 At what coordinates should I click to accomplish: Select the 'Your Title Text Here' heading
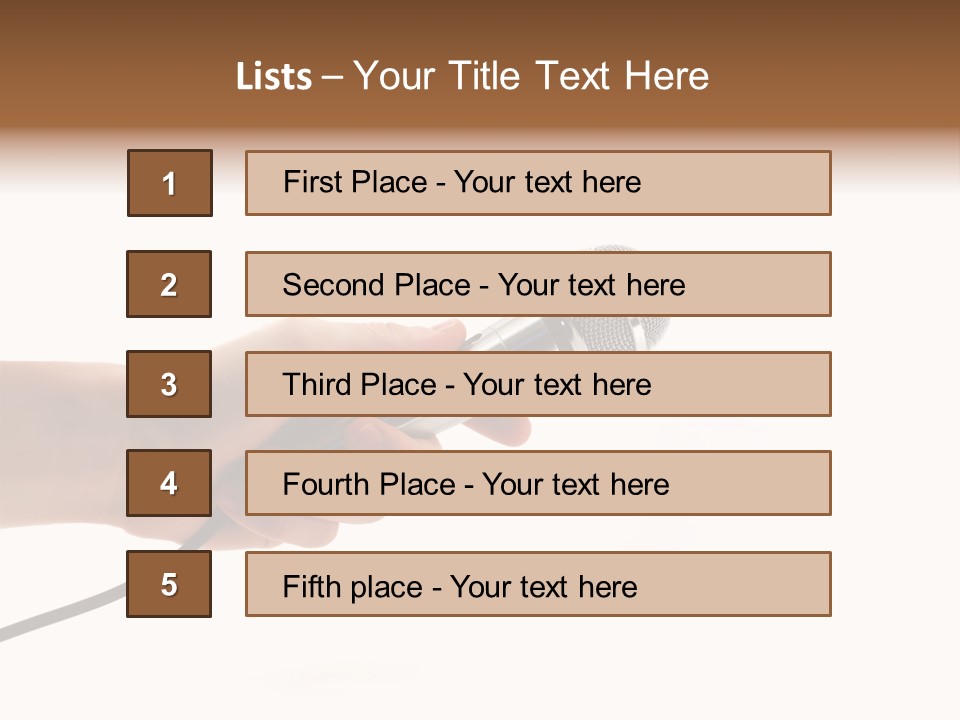(x=531, y=77)
